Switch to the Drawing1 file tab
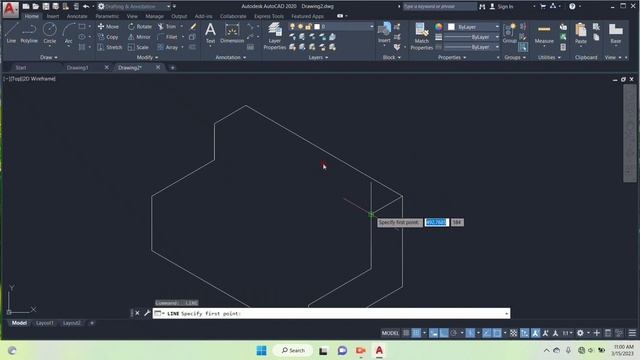This screenshot has width=640, height=360. [x=78, y=67]
